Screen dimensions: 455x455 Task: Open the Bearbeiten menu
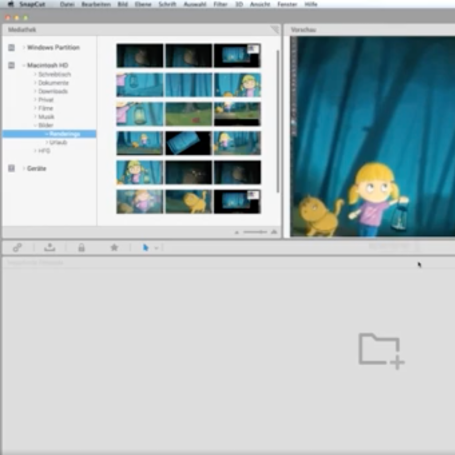[x=96, y=4]
